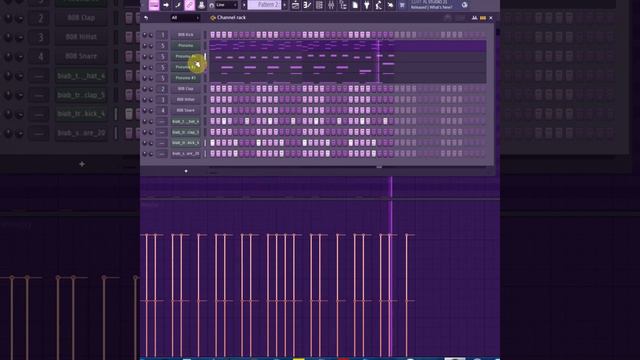
Task: Click the shopping cart icon
Action: [x=402, y=5]
